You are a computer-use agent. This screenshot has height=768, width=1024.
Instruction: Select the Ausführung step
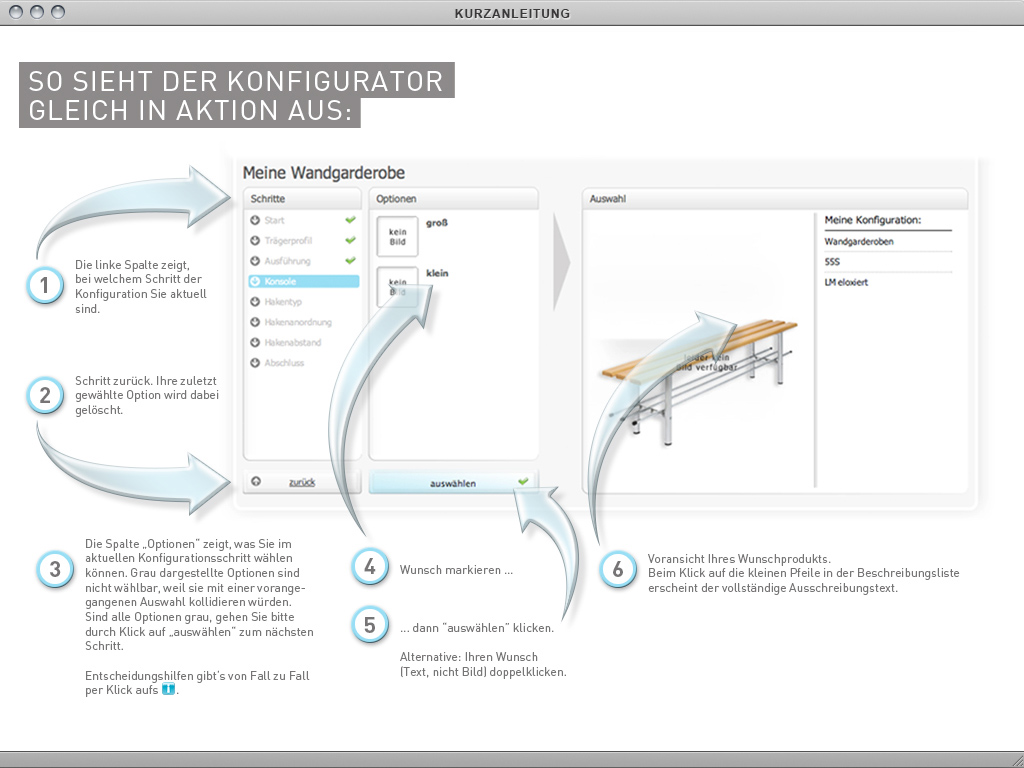pos(287,261)
